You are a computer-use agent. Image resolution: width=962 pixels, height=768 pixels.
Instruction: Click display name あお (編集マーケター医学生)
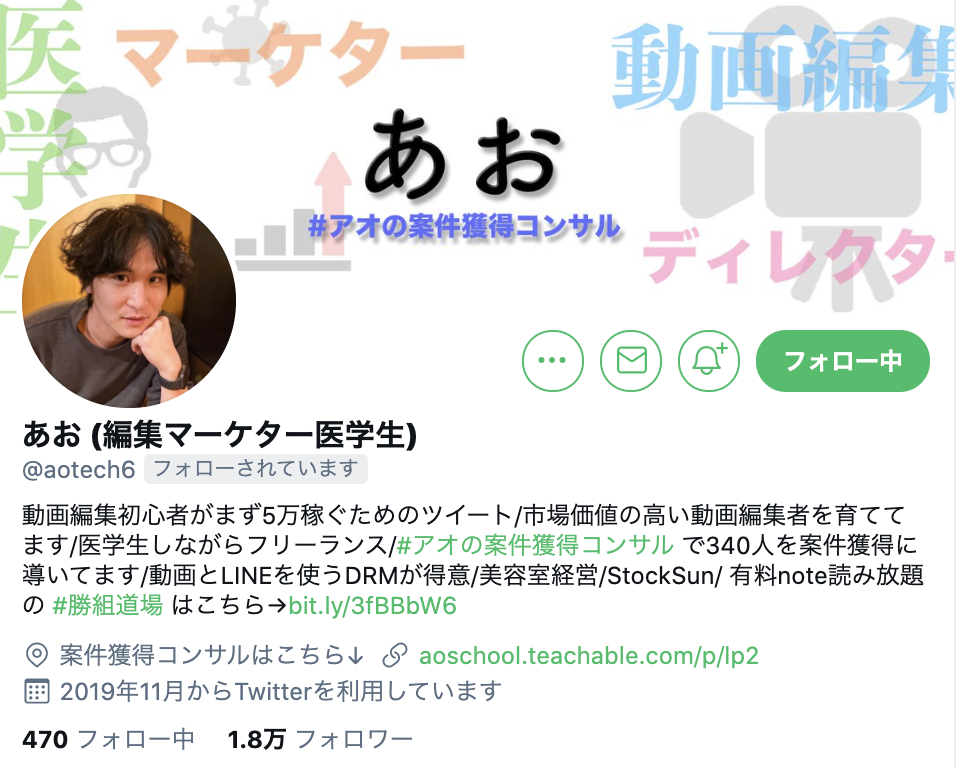[x=220, y=435]
